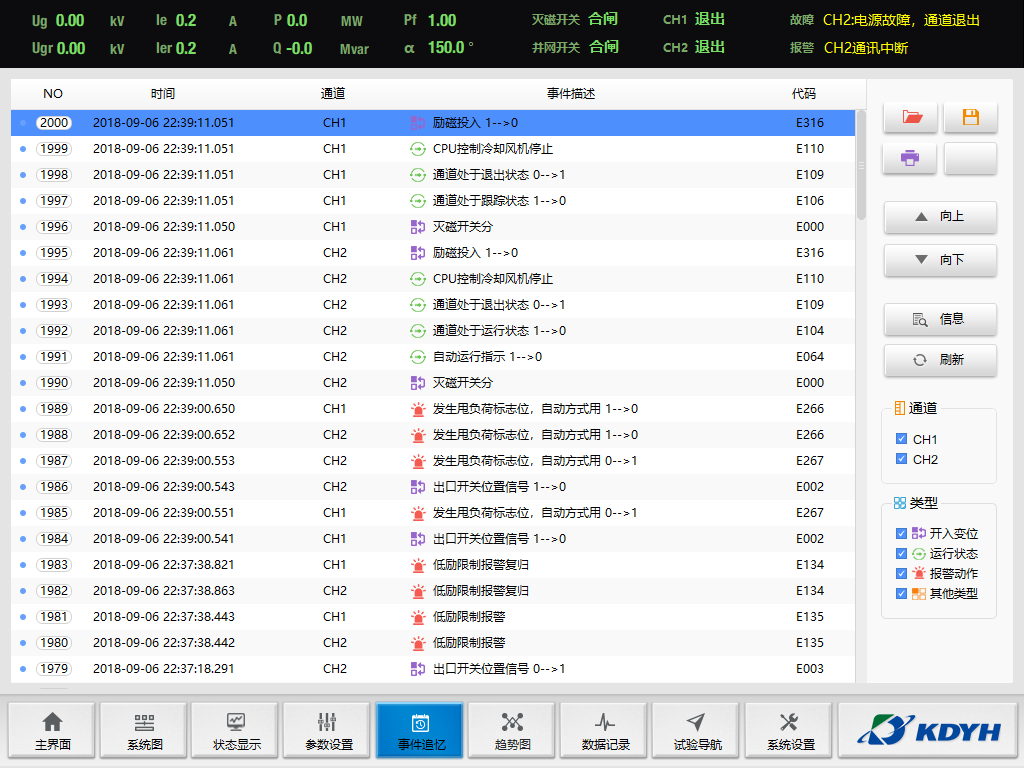
Task: Open the 主界面 home screen
Action: 52,730
